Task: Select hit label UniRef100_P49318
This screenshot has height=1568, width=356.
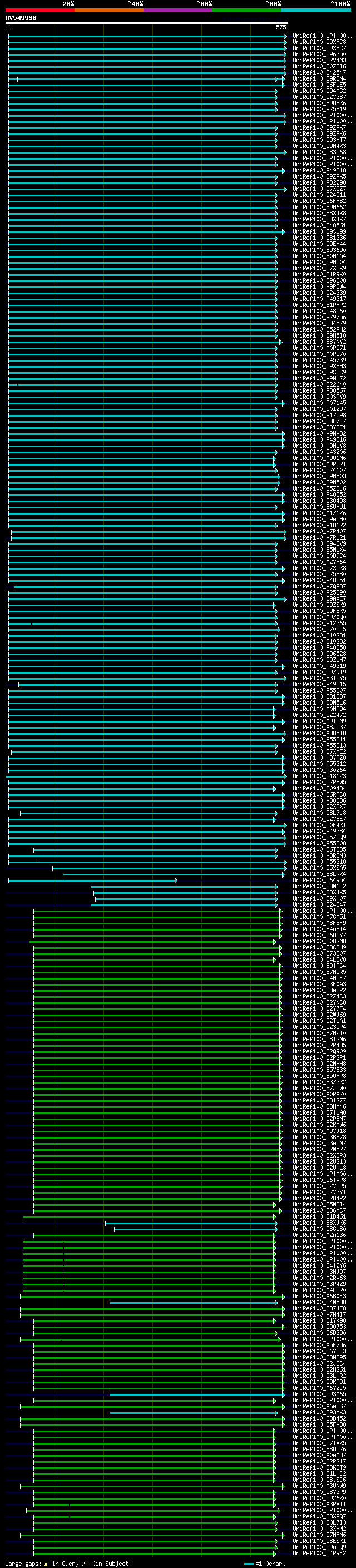Action: pyautogui.click(x=319, y=170)
